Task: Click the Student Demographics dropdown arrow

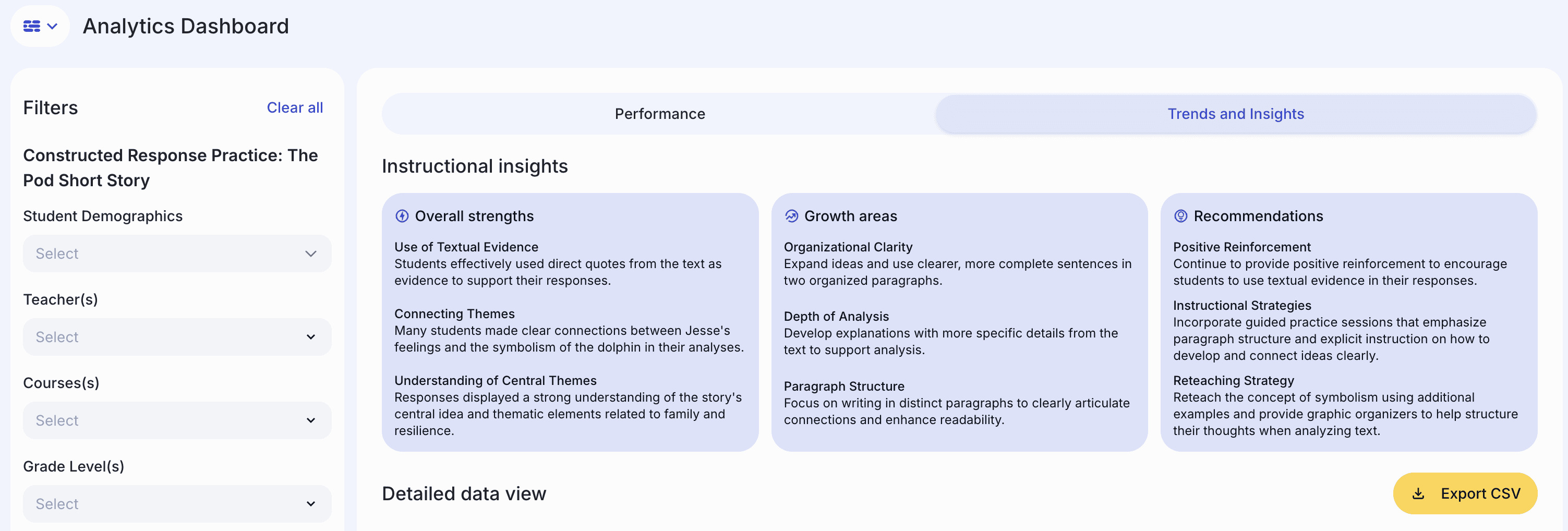Action: [310, 254]
